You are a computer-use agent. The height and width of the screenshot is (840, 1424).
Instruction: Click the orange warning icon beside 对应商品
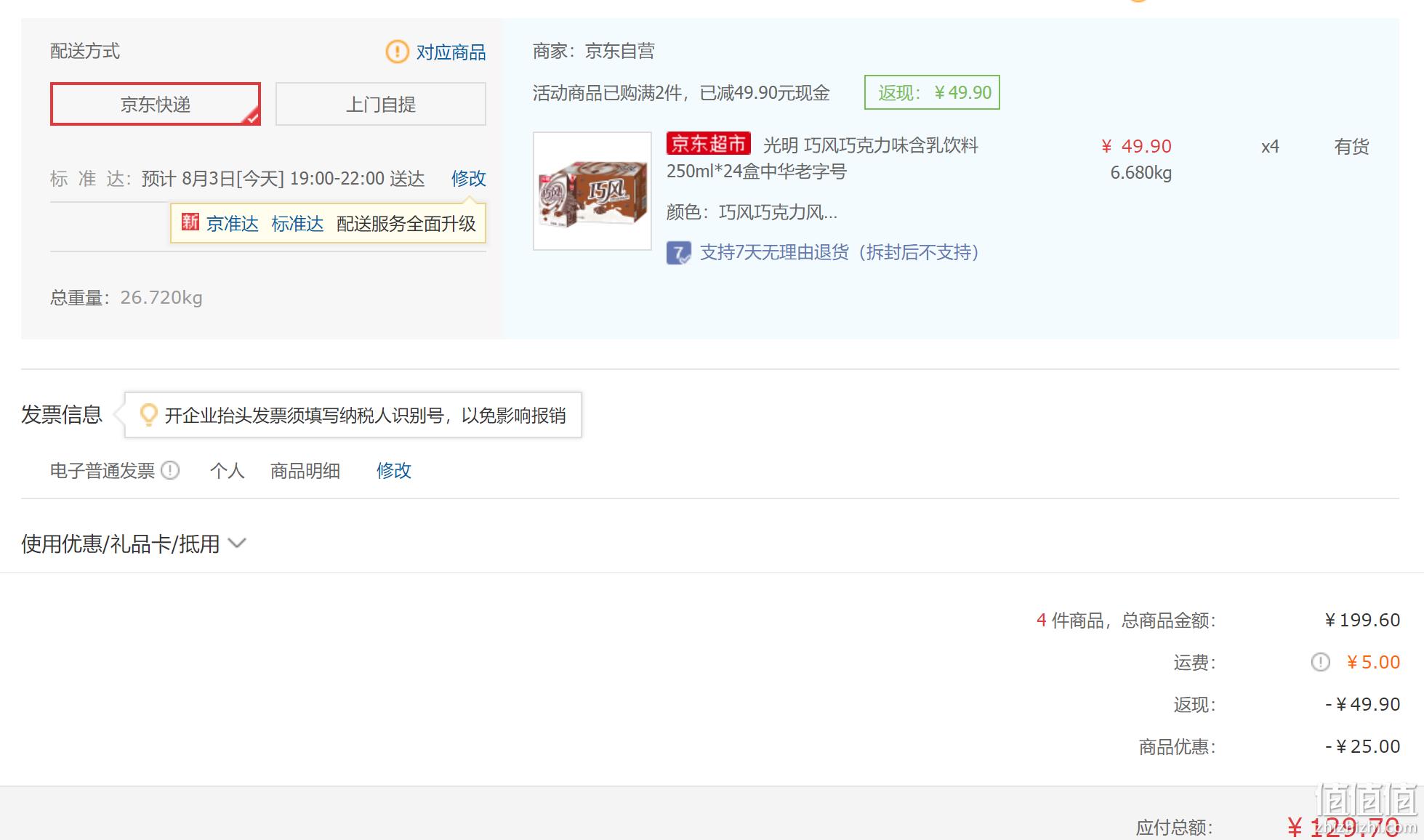coord(397,52)
